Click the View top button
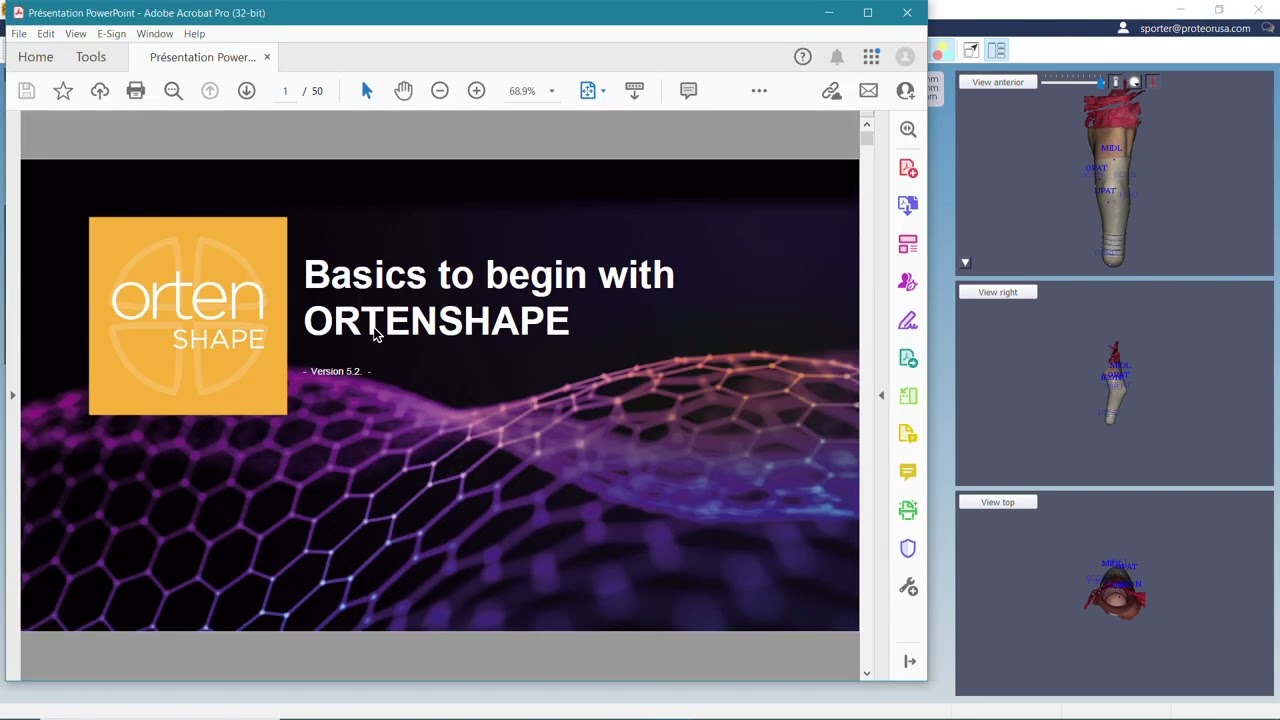This screenshot has width=1280, height=720. coord(998,502)
